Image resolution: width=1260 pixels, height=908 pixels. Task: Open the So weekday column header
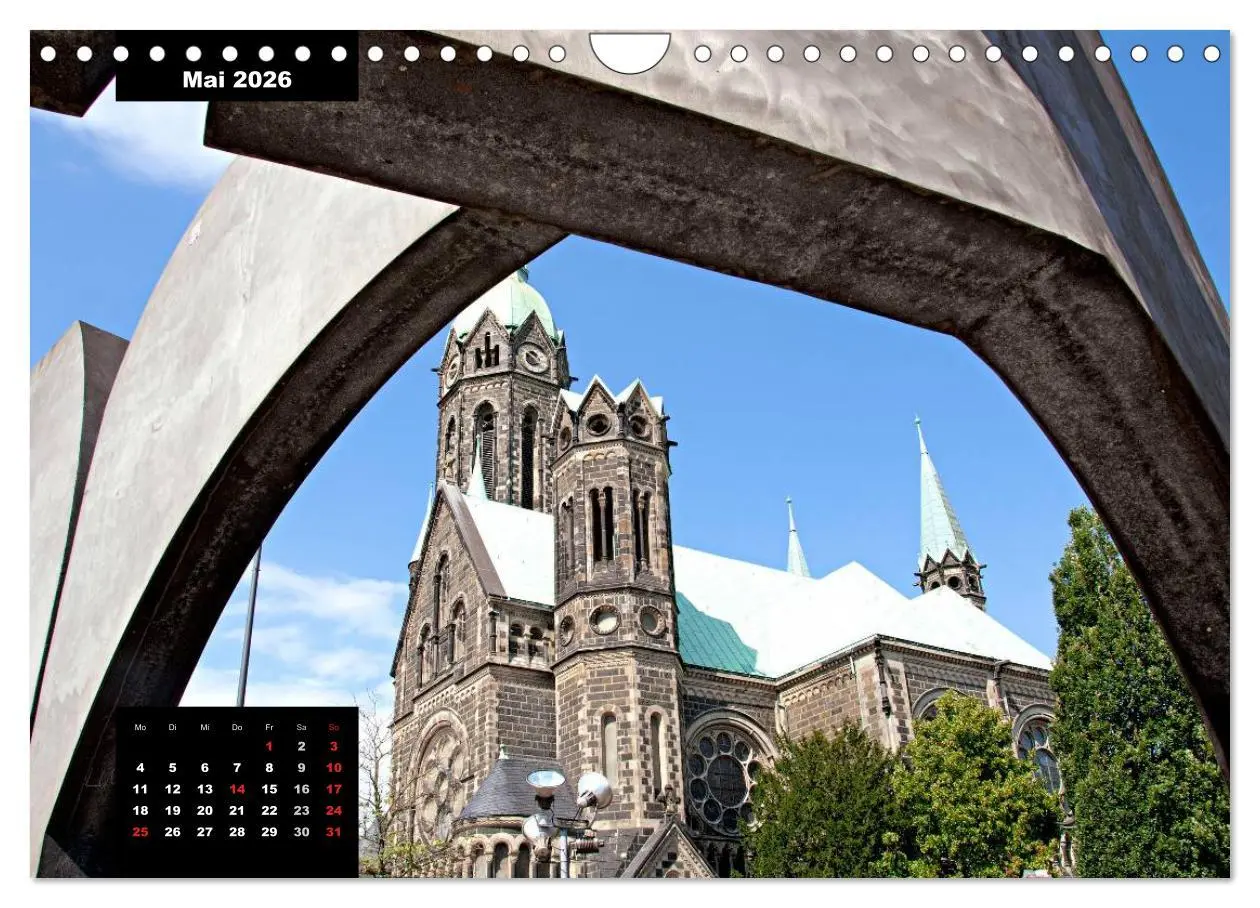coord(334,728)
